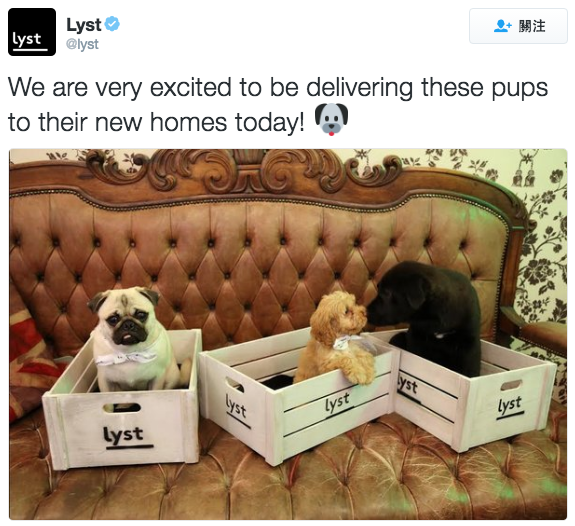
Task: Click lyst logo on middle crate front
Action: pyautogui.click(x=337, y=403)
